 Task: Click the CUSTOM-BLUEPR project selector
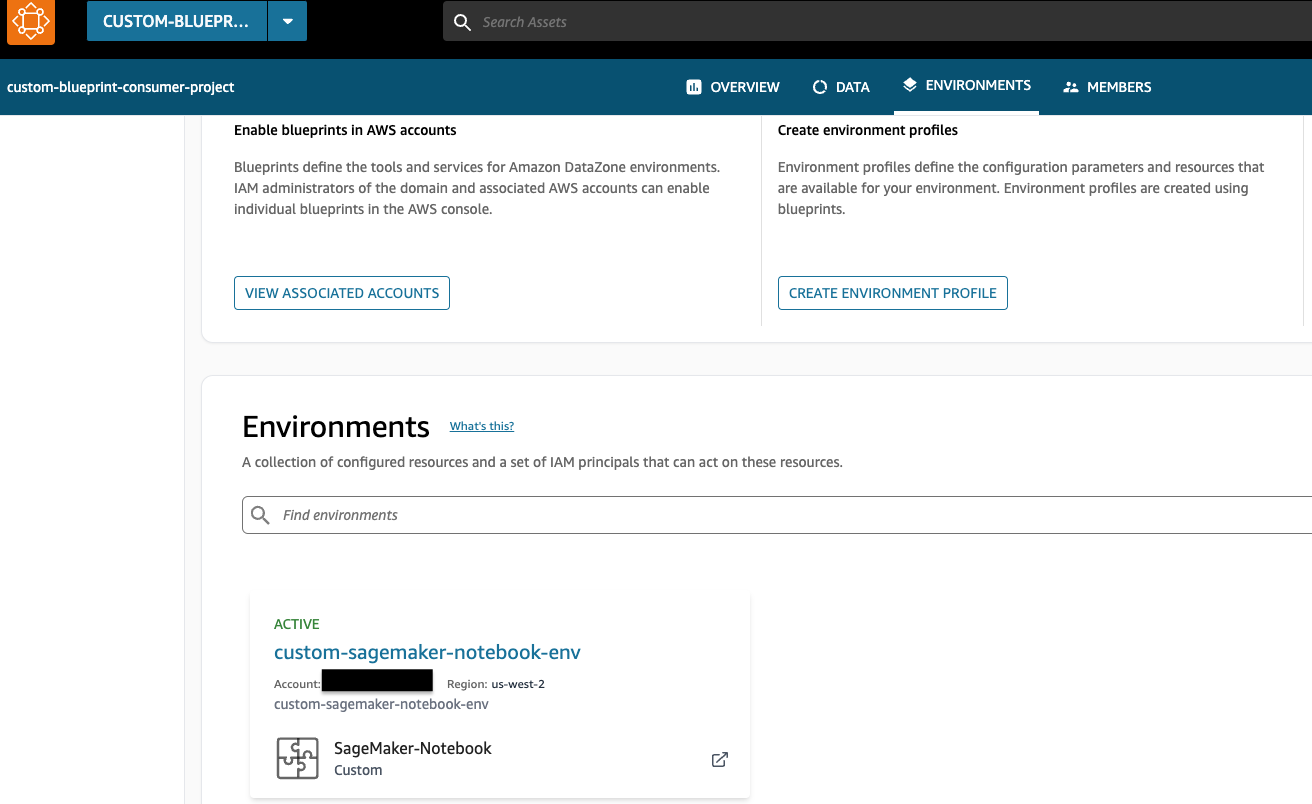tap(177, 20)
